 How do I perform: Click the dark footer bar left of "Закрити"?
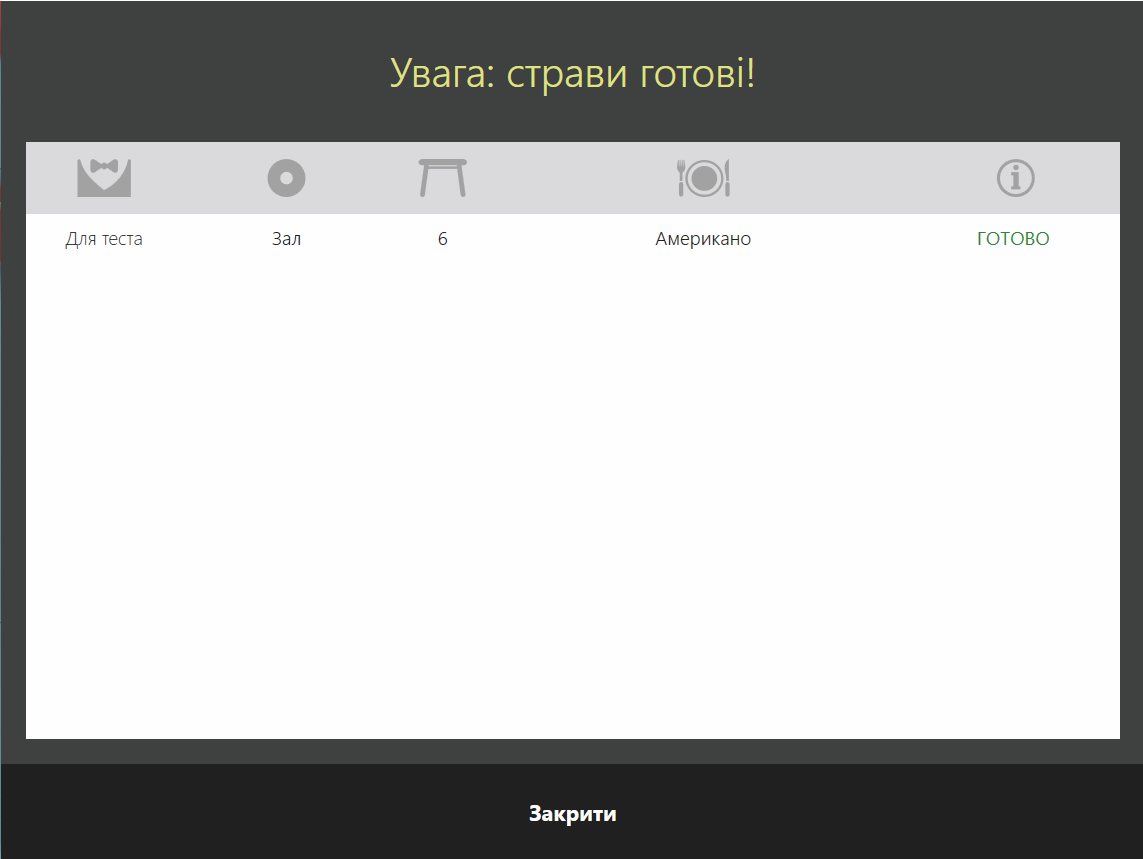pos(250,813)
